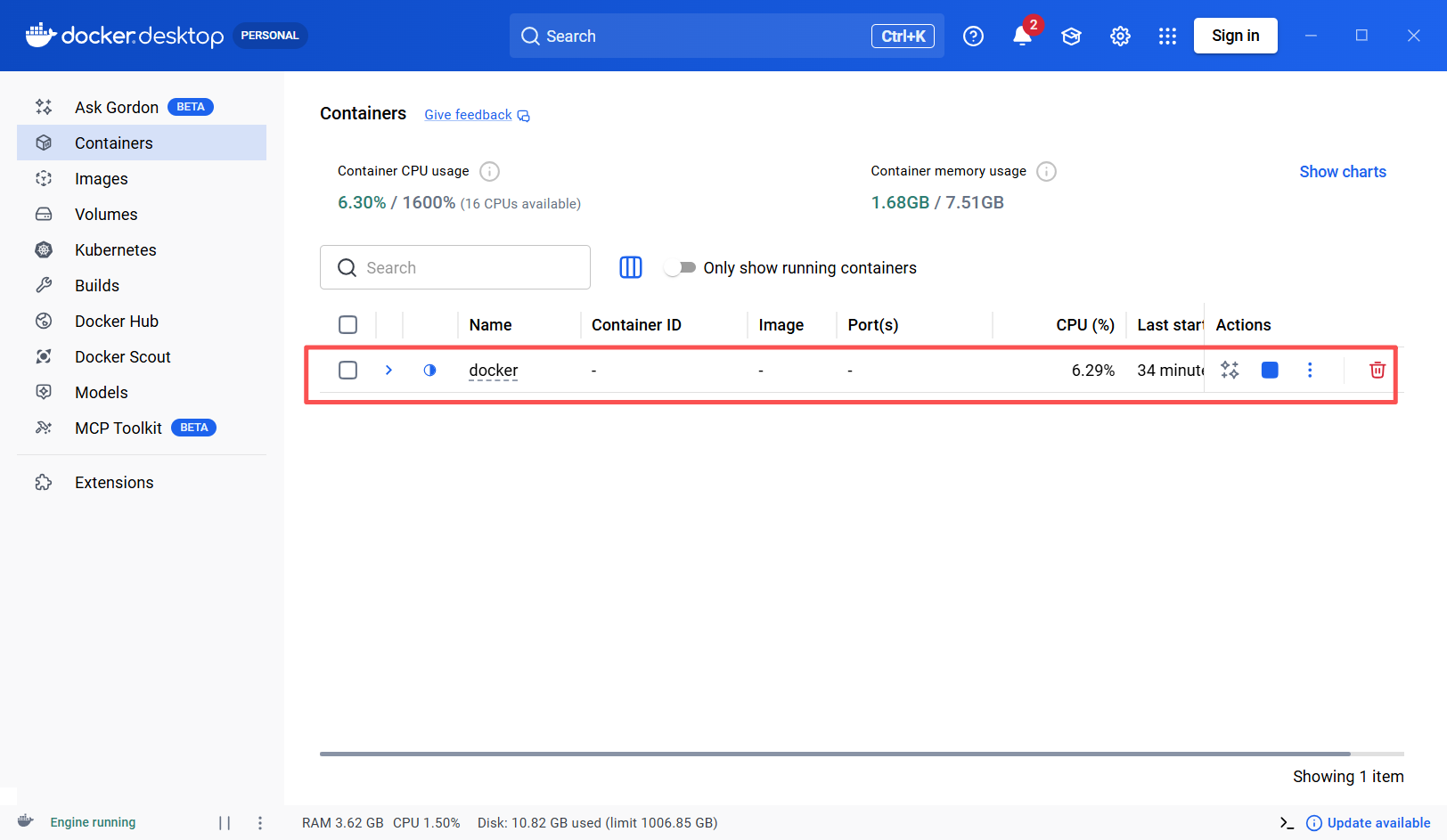Image resolution: width=1447 pixels, height=840 pixels.
Task: Sort by CPU (%) column header
Action: coord(1085,325)
